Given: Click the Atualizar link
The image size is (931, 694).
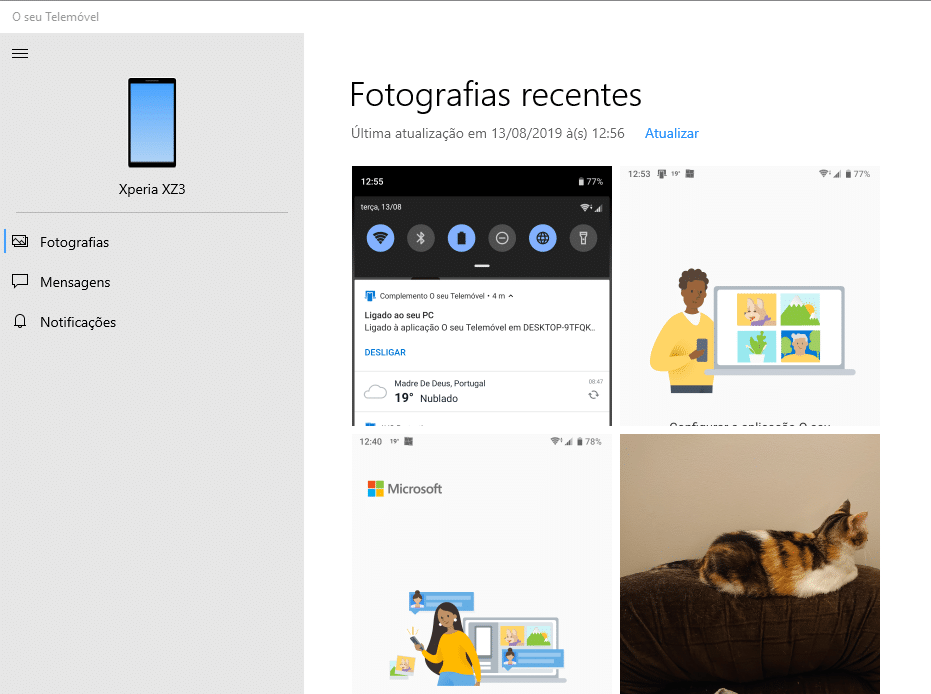Looking at the screenshot, I should [x=672, y=134].
